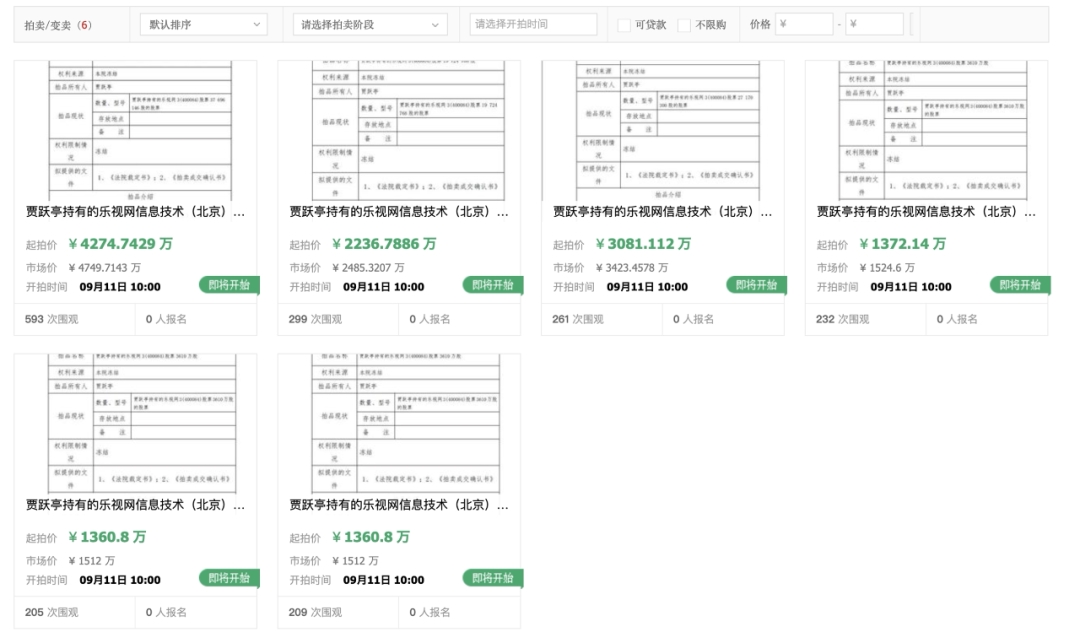Click 0 人报名 on the ¥3081.112万 listing
The image size is (1080, 643).
693,319
